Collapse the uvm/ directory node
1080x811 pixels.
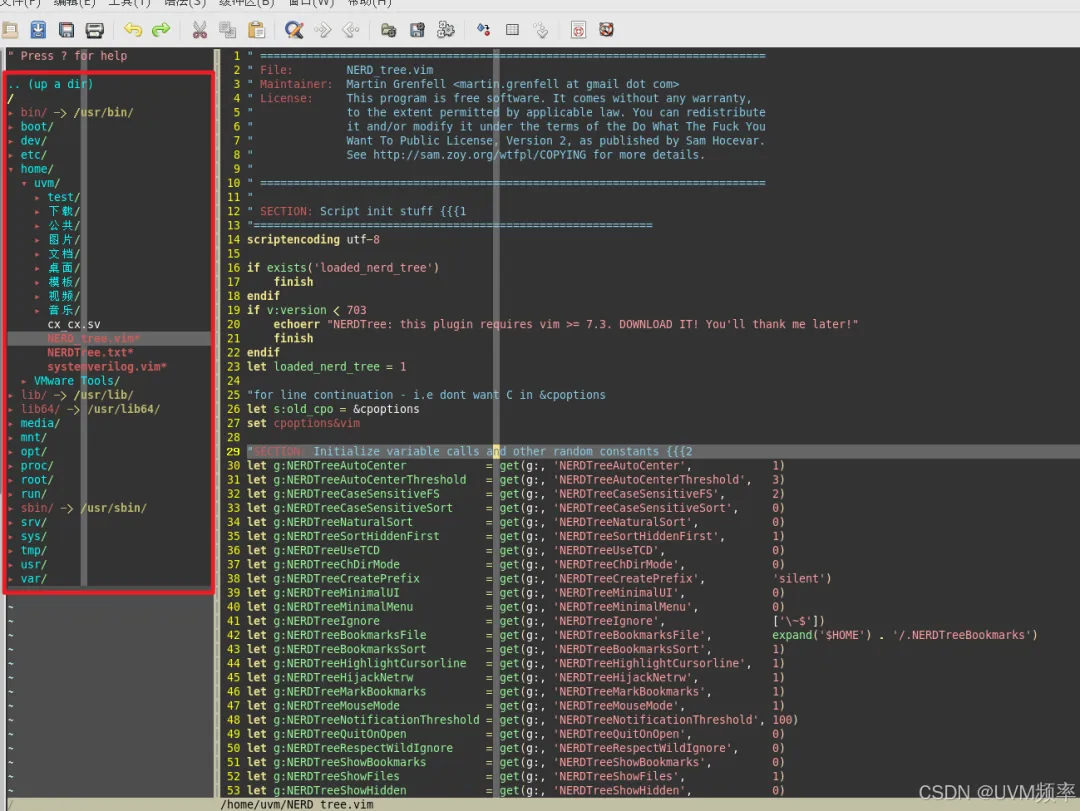[46, 183]
